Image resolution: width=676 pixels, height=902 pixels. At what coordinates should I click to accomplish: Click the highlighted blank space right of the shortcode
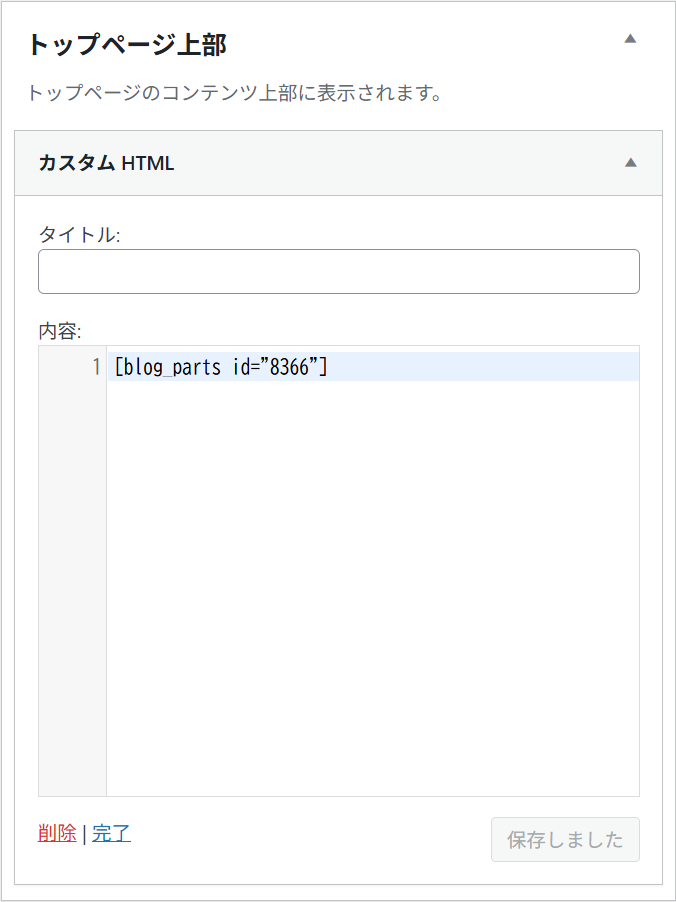click(x=480, y=367)
